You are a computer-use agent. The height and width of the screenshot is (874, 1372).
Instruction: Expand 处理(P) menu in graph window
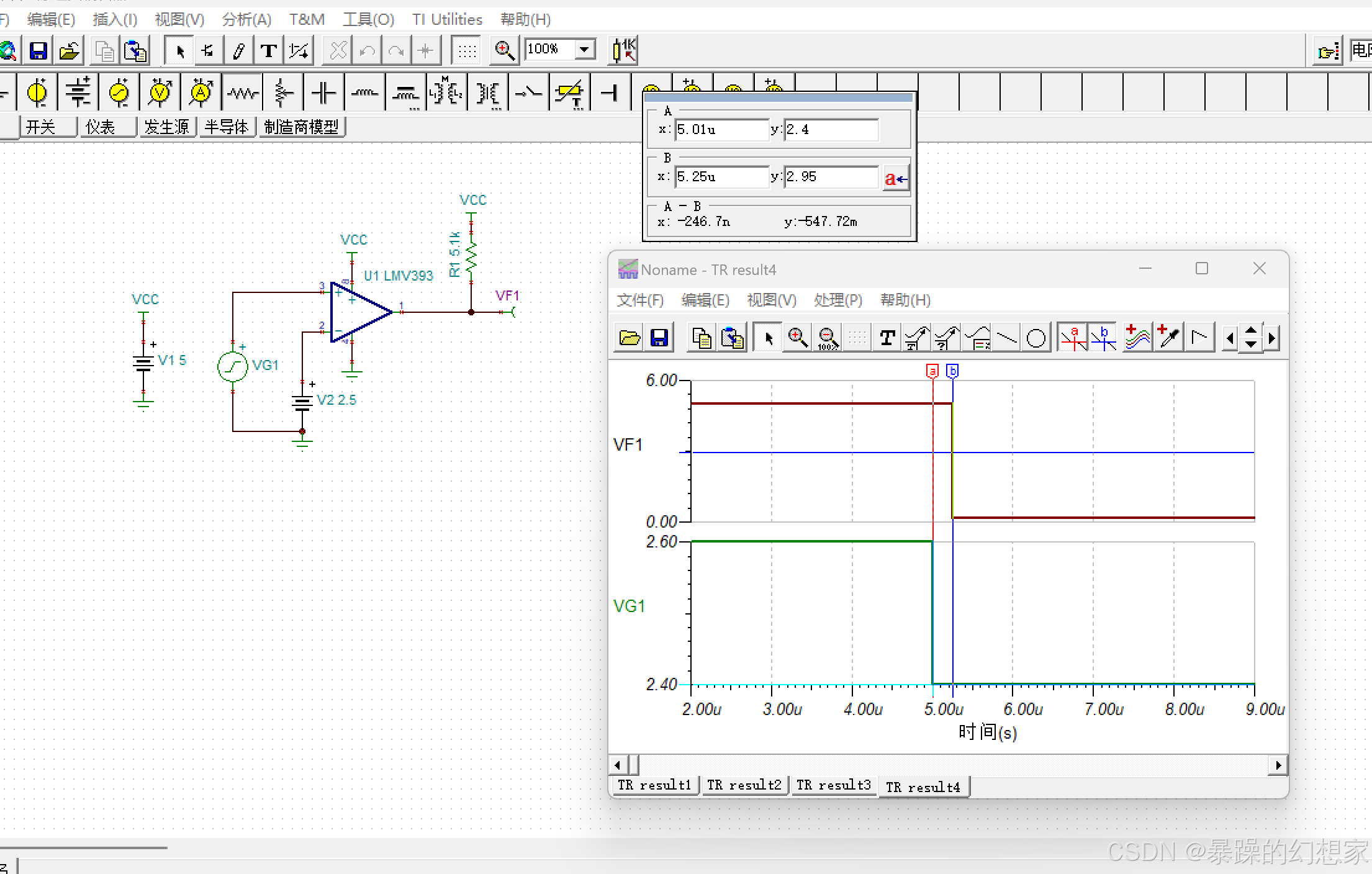pos(837,300)
